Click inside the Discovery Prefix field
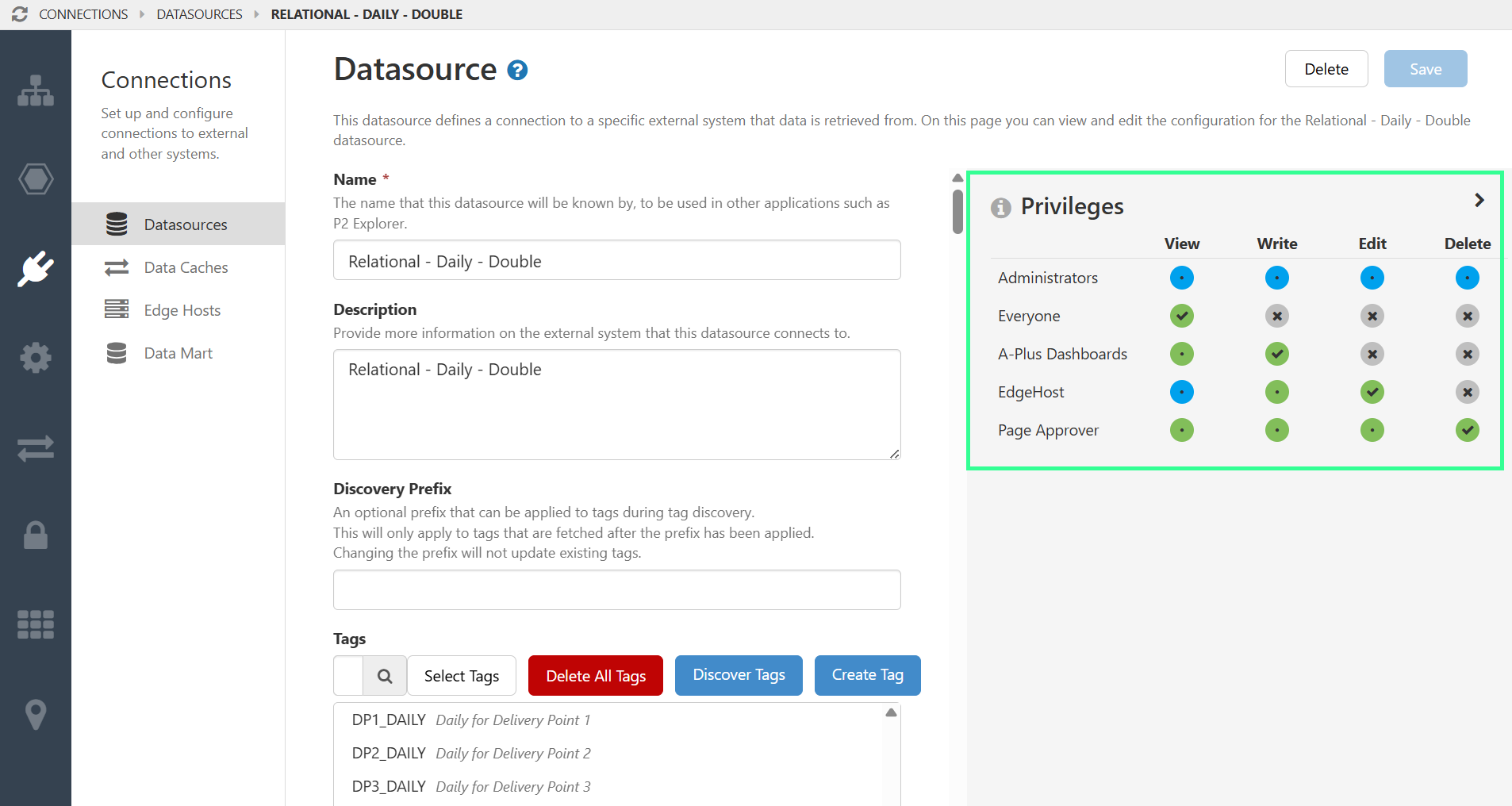1512x806 pixels. [616, 589]
